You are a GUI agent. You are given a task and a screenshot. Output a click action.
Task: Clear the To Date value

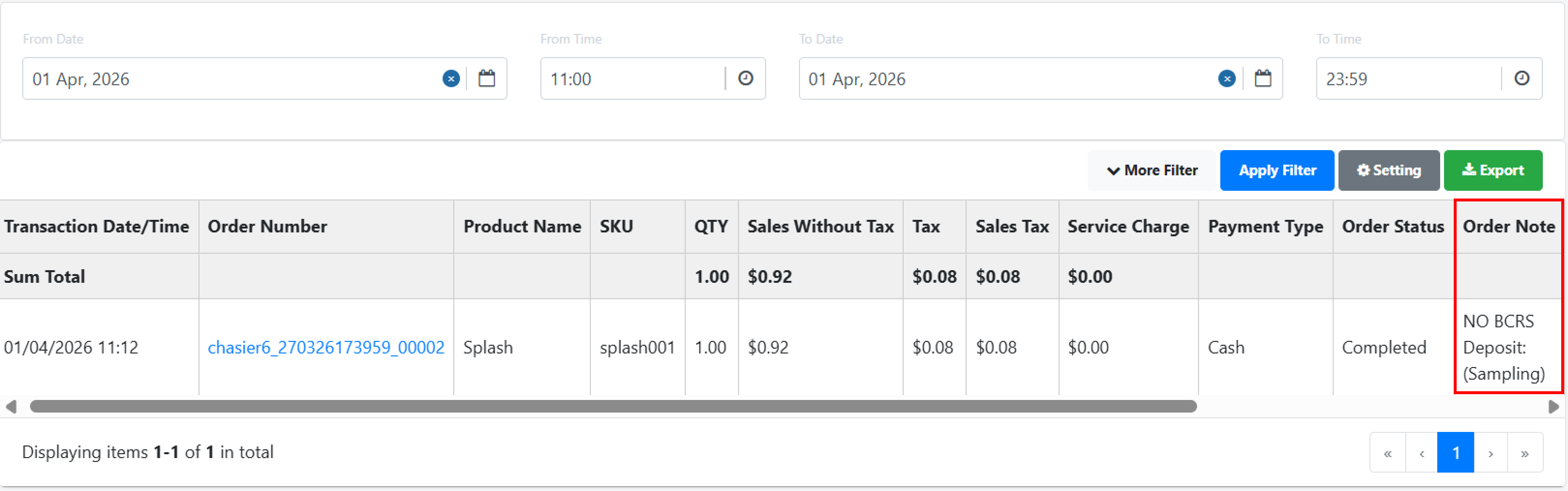pyautogui.click(x=1227, y=78)
